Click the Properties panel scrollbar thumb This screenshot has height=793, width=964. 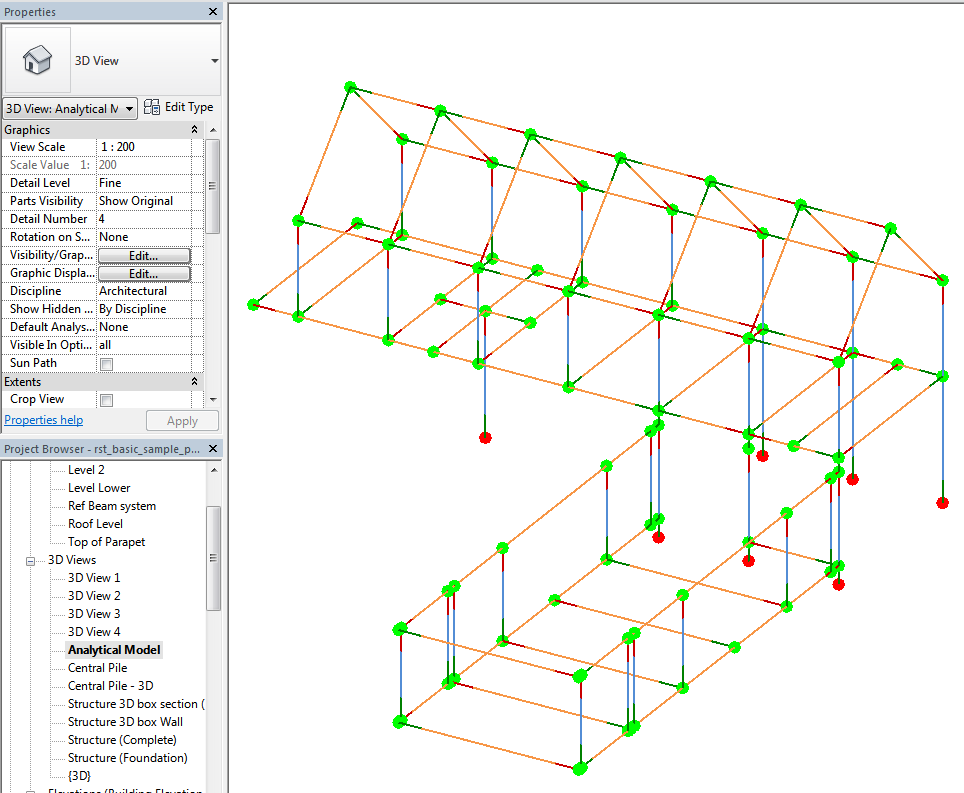(x=213, y=186)
